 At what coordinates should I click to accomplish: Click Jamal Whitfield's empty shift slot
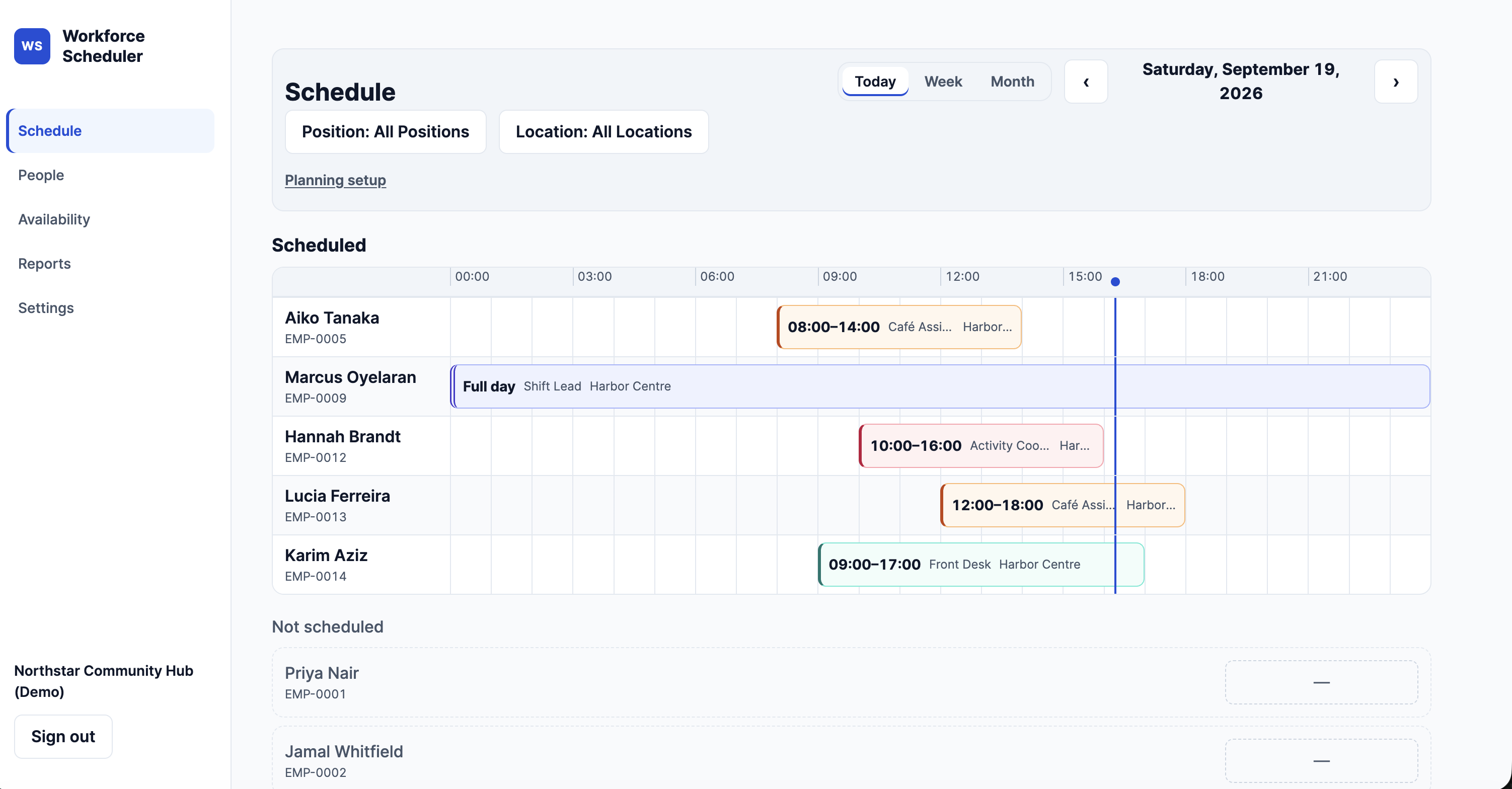(1321, 760)
